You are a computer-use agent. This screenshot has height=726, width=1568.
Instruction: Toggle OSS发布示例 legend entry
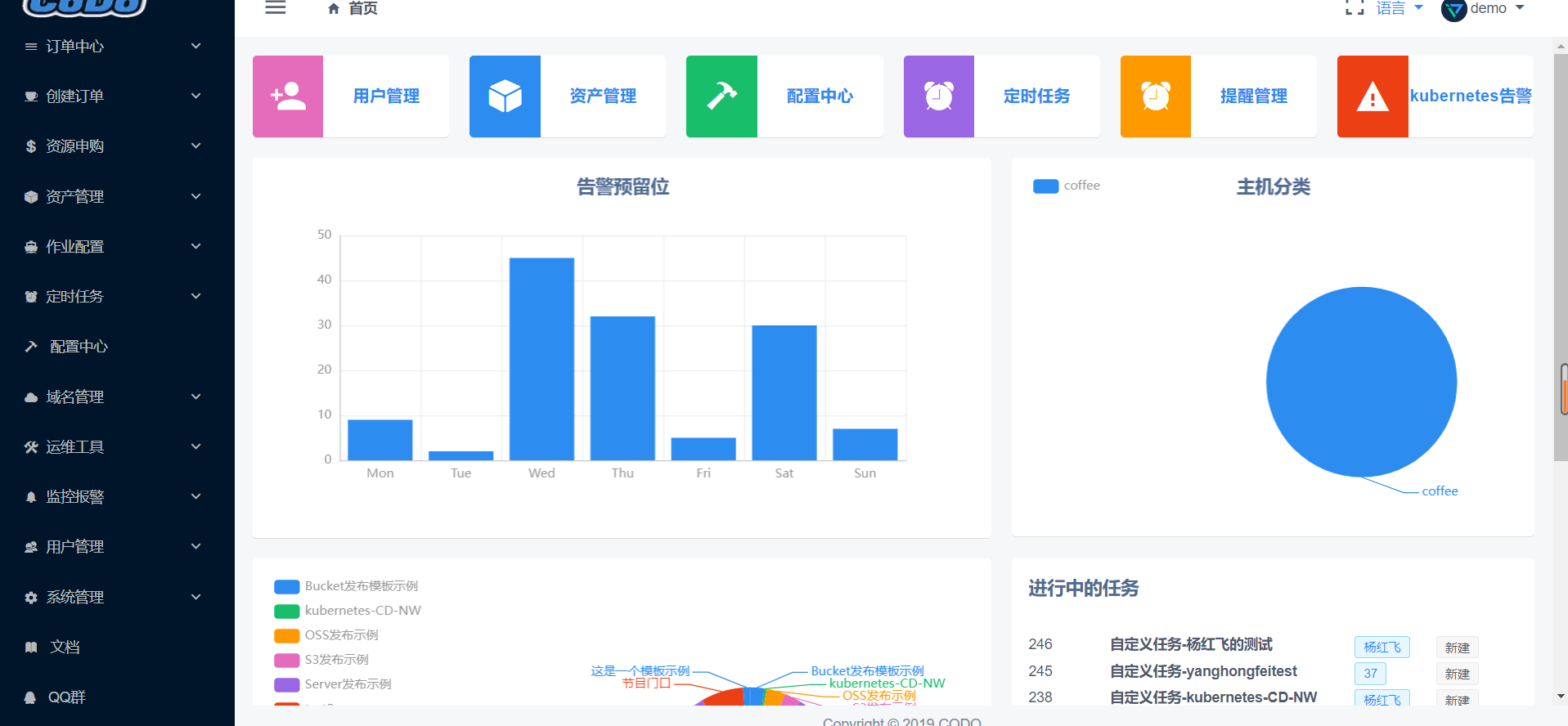point(326,635)
